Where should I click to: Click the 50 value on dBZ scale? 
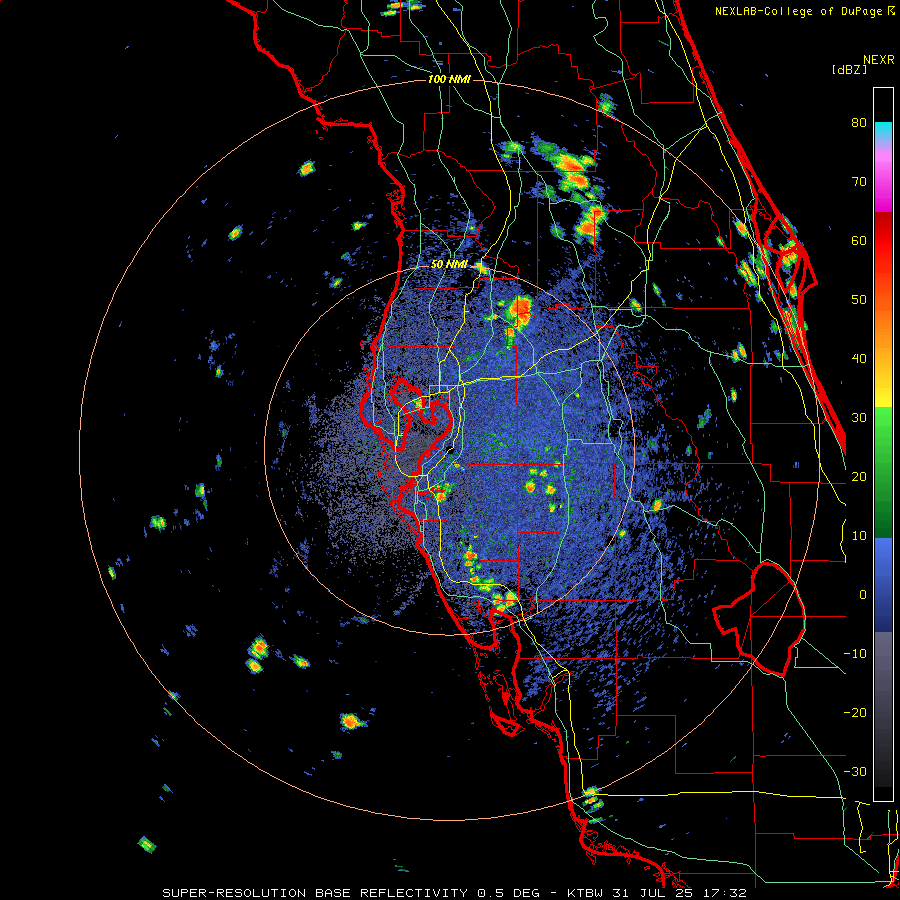[x=859, y=300]
